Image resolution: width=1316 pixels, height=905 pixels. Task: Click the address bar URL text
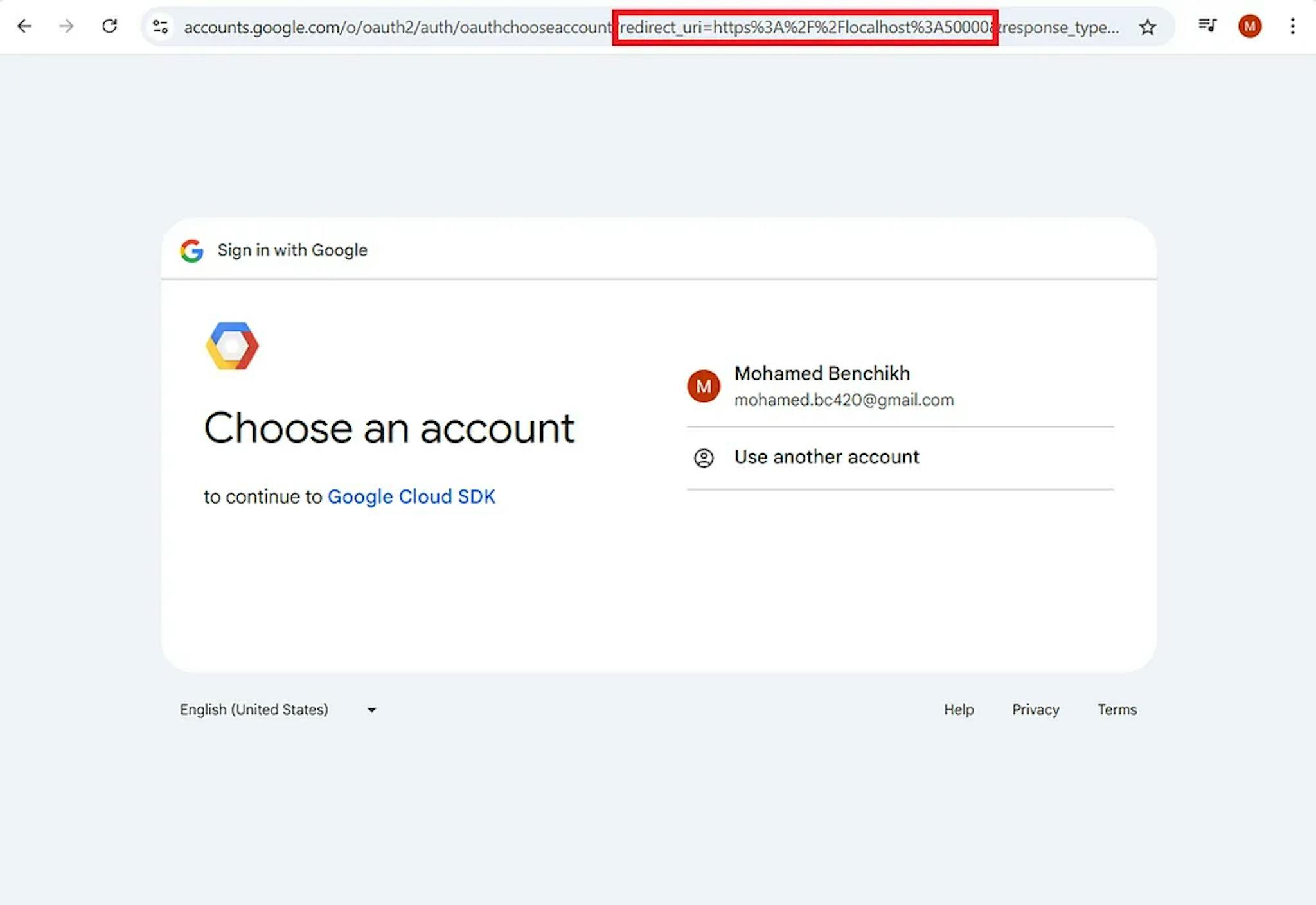397,28
